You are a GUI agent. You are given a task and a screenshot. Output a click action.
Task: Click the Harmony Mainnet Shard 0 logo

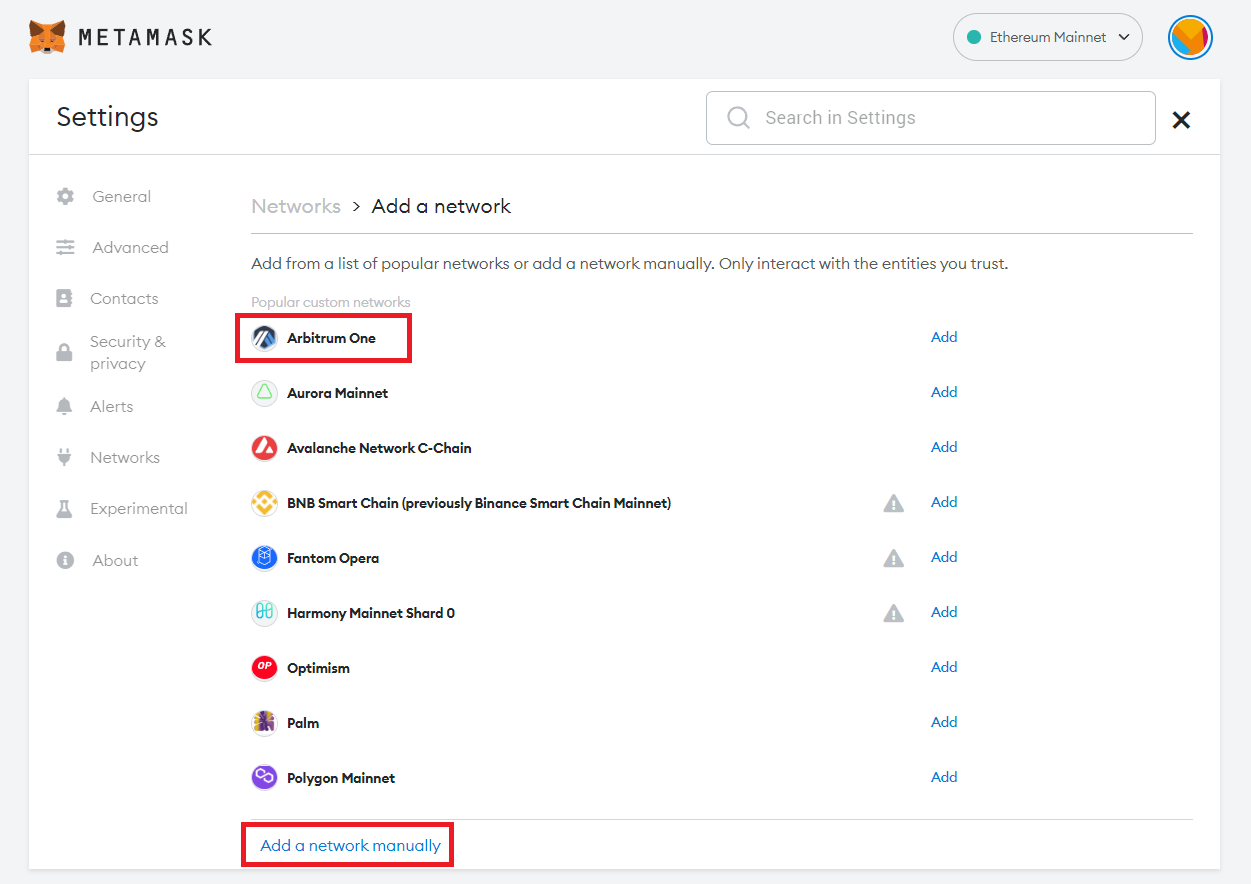[264, 613]
